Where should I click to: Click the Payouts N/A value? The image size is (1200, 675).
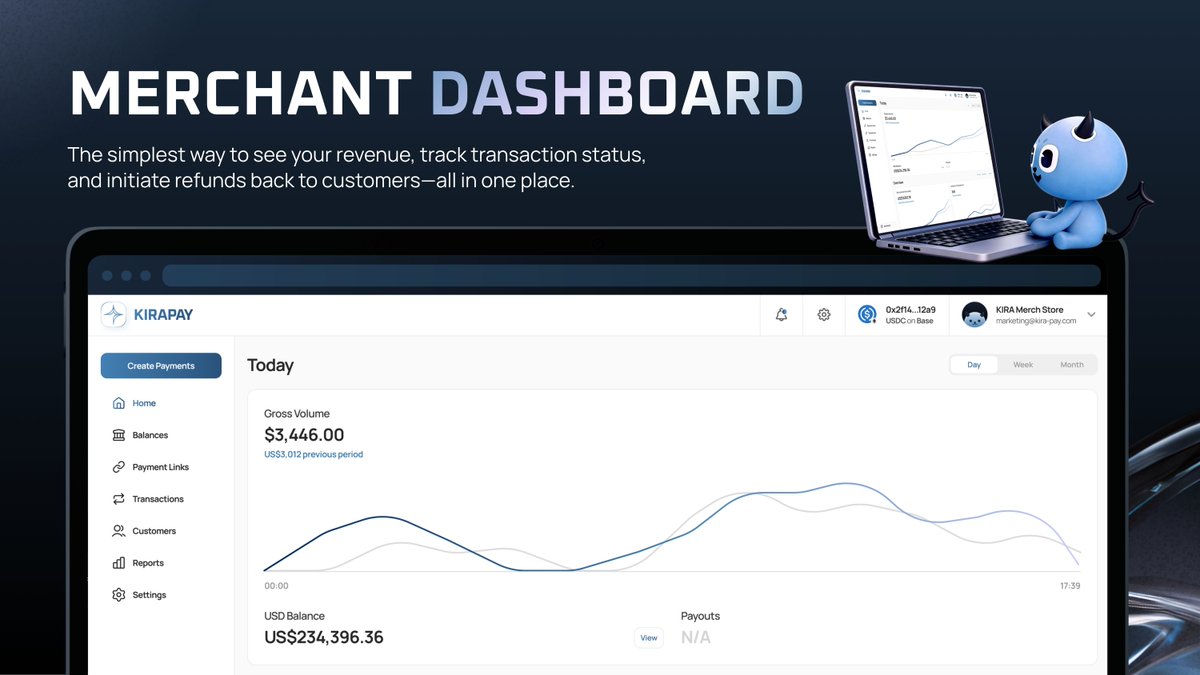tap(696, 637)
